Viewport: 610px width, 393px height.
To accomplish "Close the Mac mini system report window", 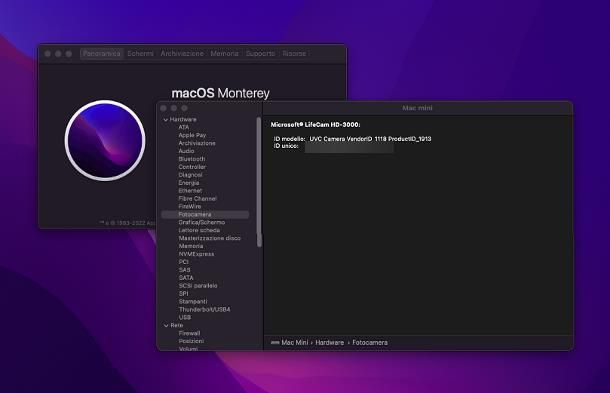I will click(x=163, y=108).
